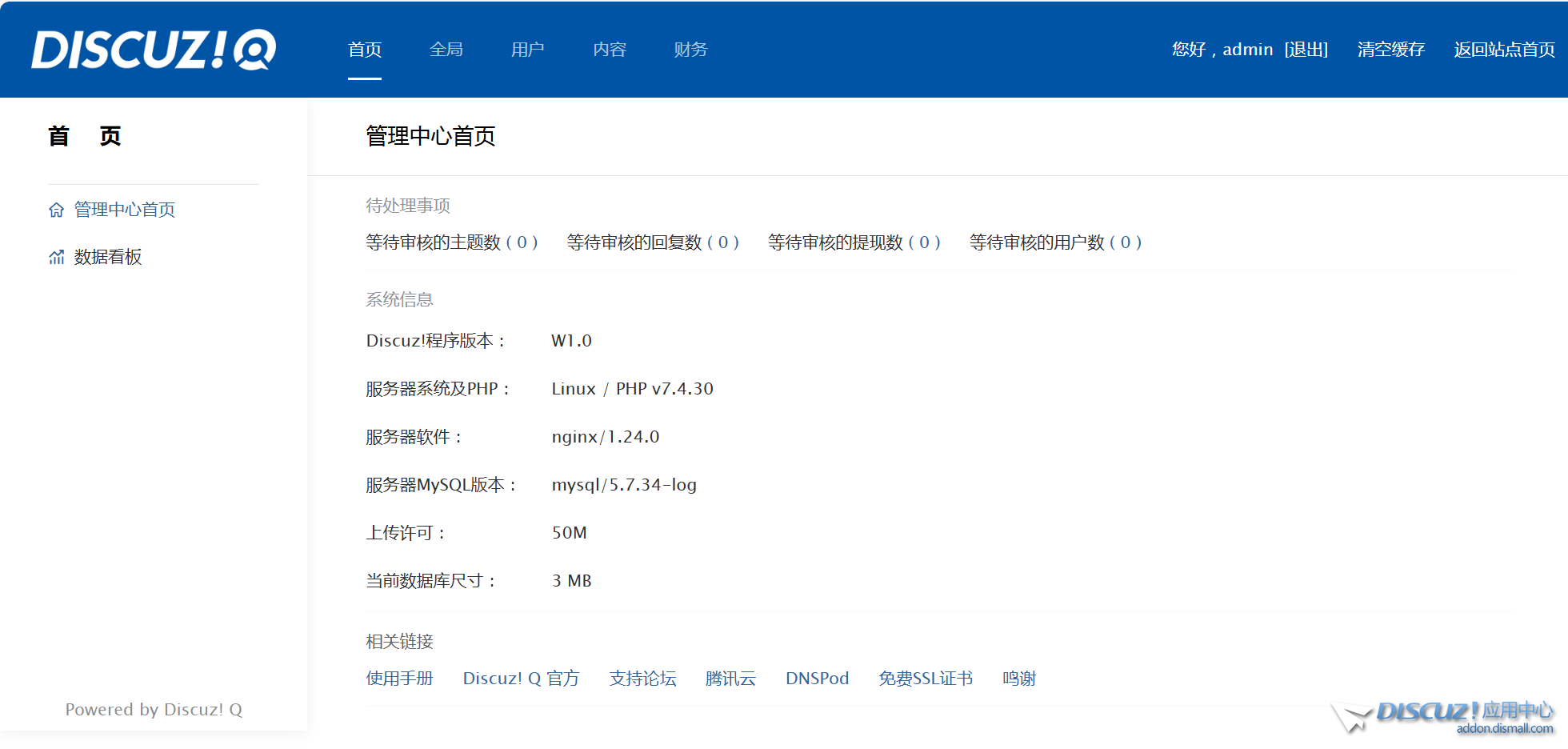Screen dimensions: 1568x749
Task: Click the admin greeting text
Action: click(x=1222, y=50)
